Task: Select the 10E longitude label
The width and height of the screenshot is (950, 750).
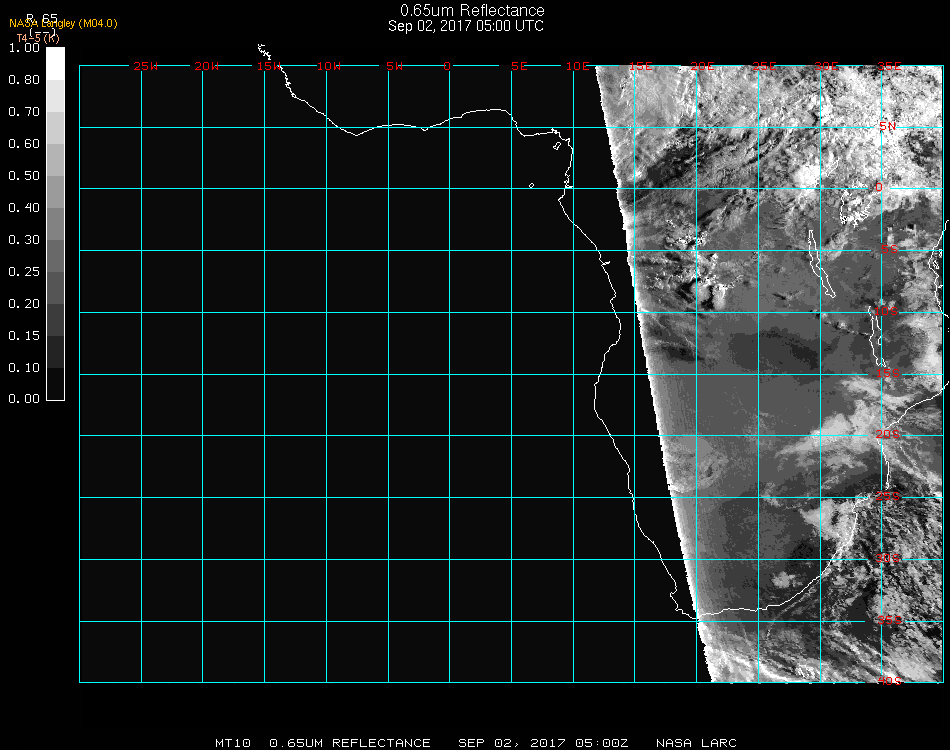Action: tap(577, 66)
